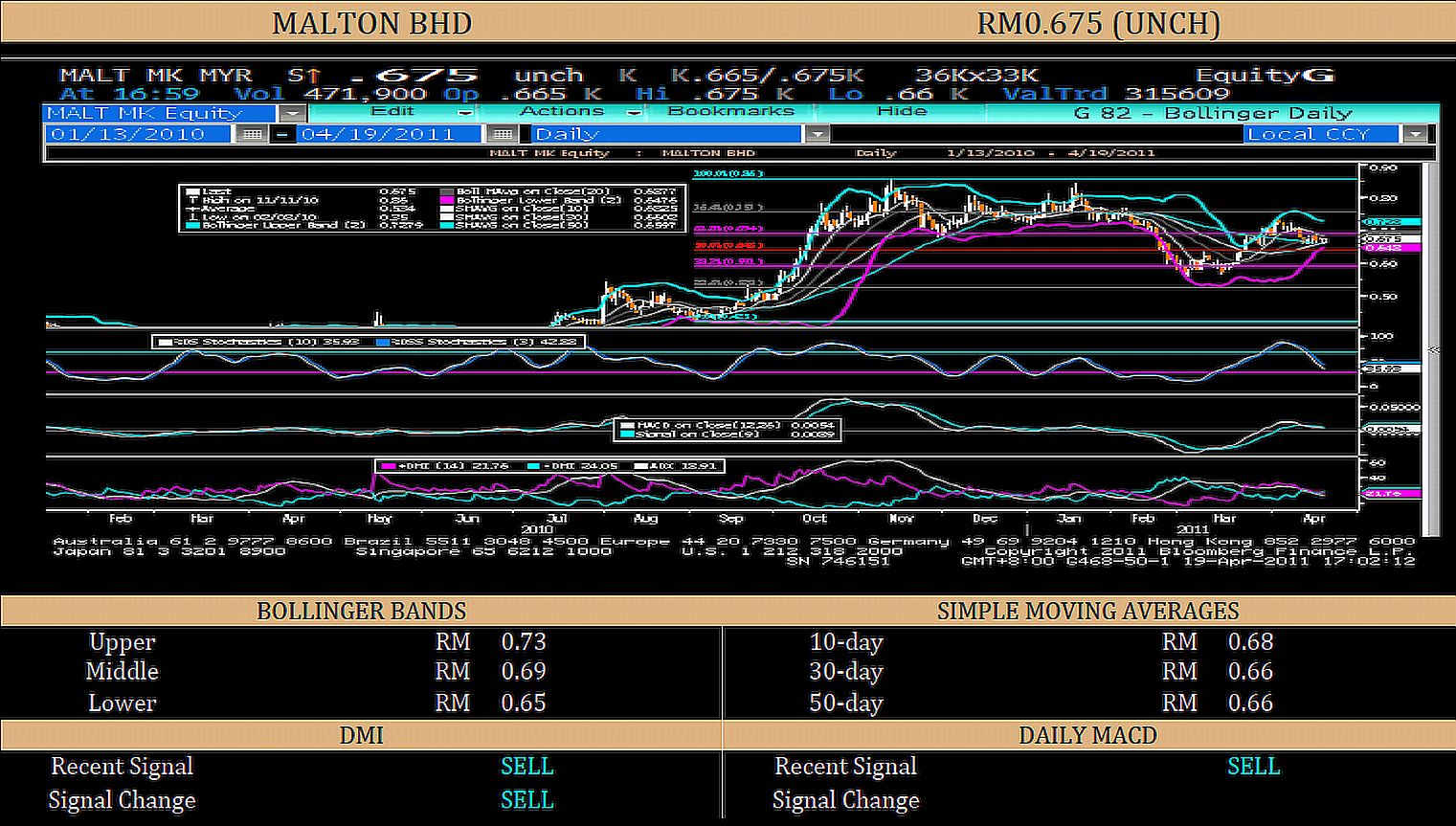The width and height of the screenshot is (1456, 826).
Task: Click the 38.2% Fibonacci level label
Action: (728, 261)
